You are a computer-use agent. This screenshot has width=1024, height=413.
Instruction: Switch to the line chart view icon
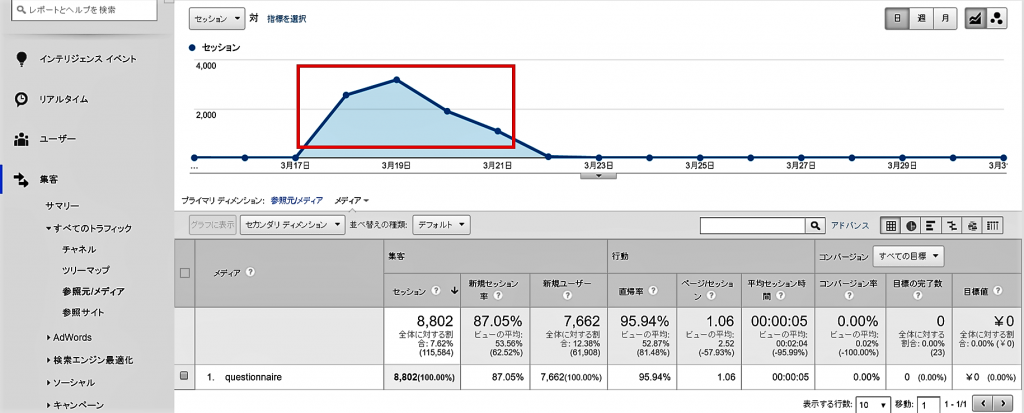click(972, 19)
